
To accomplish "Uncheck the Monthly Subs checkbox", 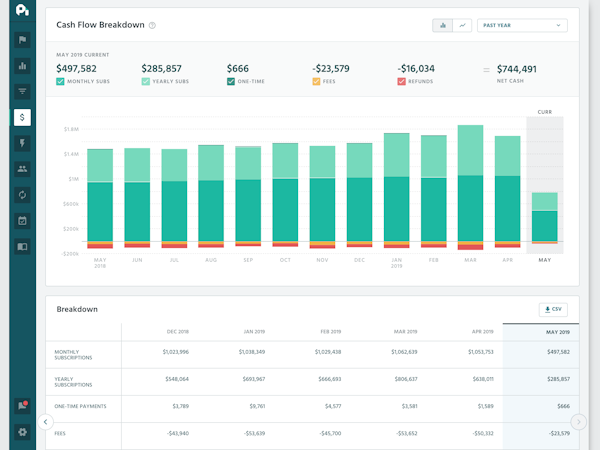I will tap(60, 82).
